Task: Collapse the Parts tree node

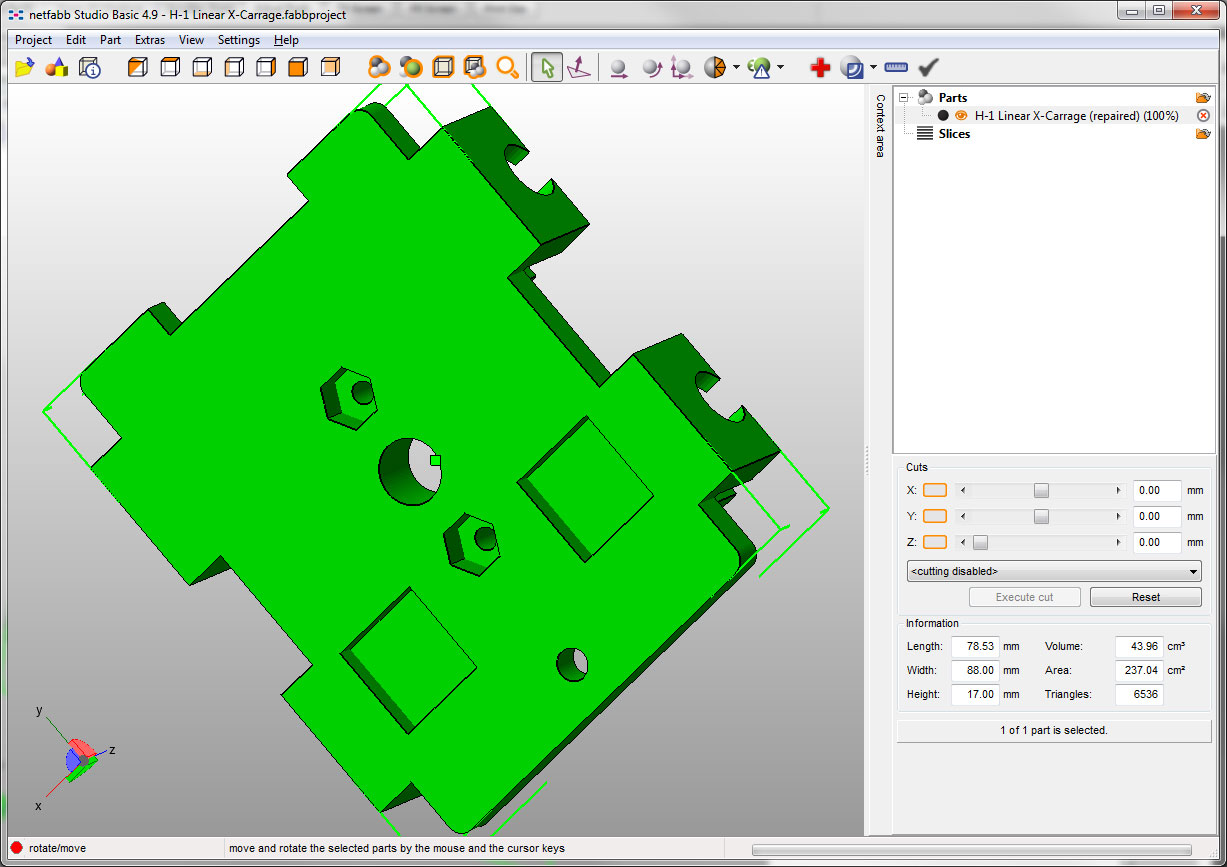Action: [x=904, y=98]
